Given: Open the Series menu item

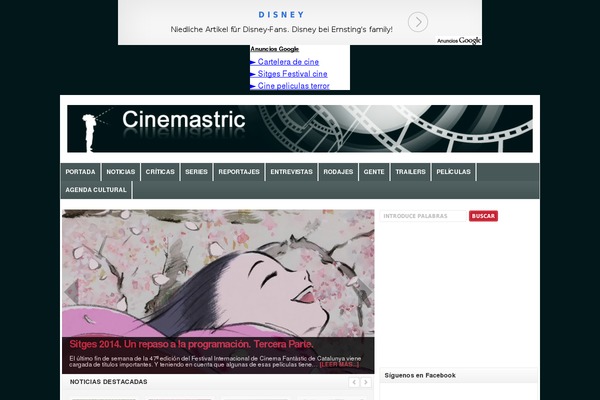Looking at the screenshot, I should coord(196,172).
